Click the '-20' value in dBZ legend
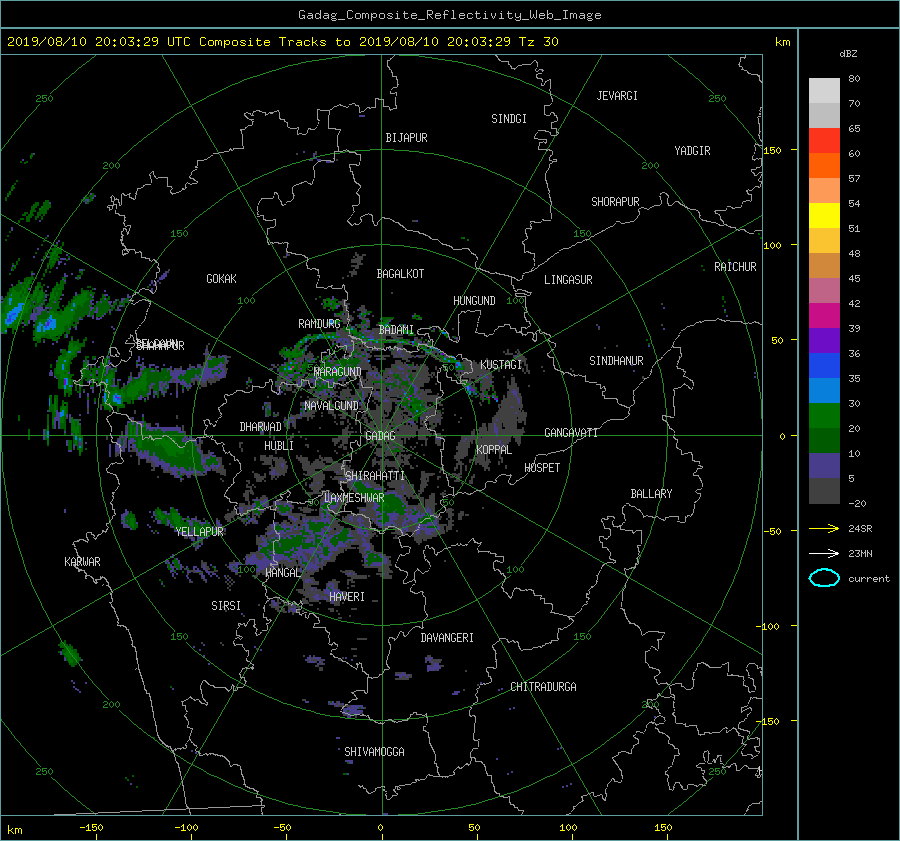 [x=856, y=503]
